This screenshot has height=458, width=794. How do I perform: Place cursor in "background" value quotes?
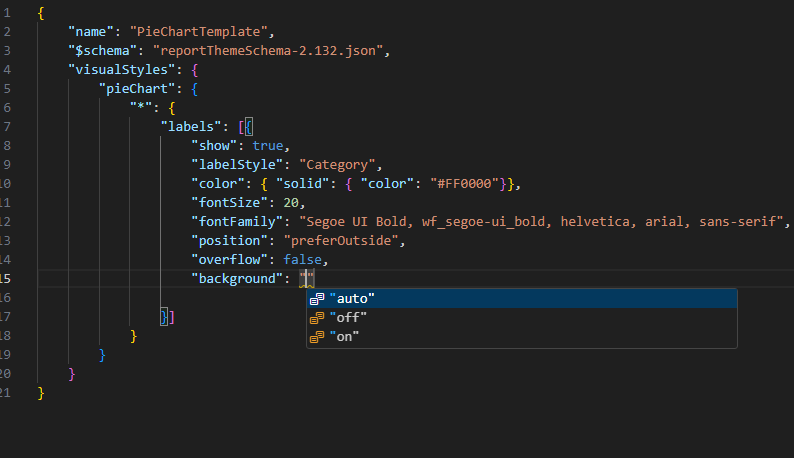[307, 278]
